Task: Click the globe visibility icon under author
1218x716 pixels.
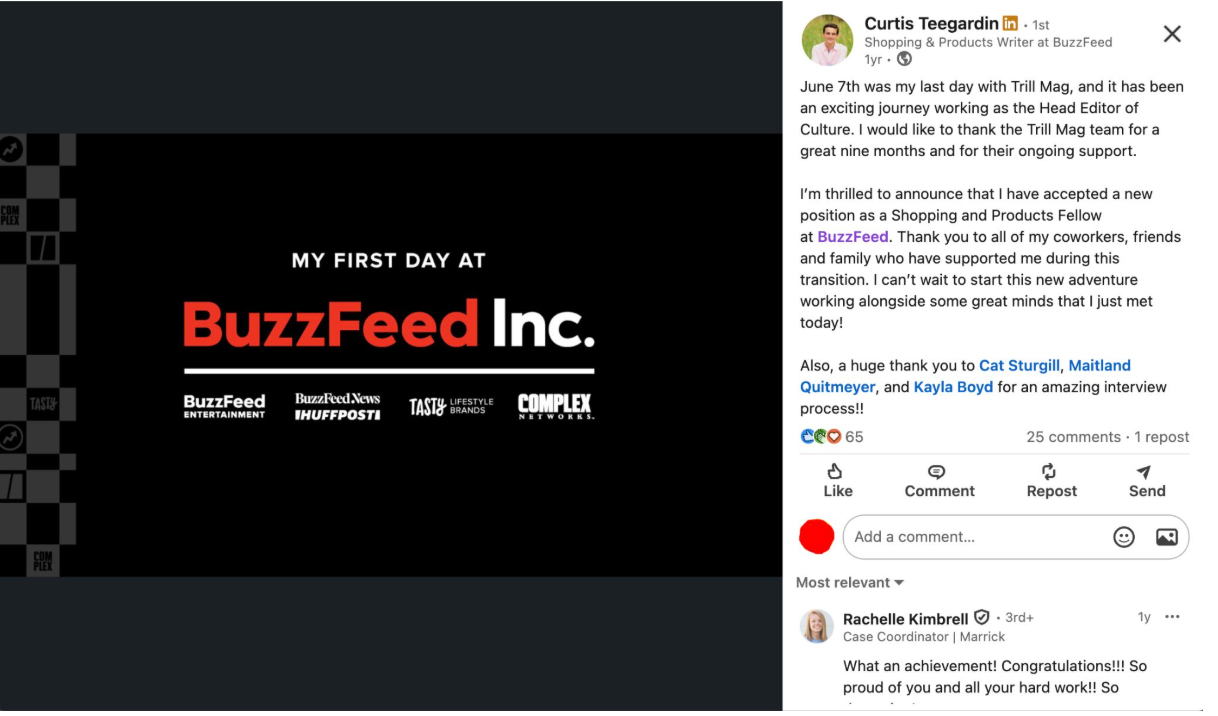Action: [904, 59]
